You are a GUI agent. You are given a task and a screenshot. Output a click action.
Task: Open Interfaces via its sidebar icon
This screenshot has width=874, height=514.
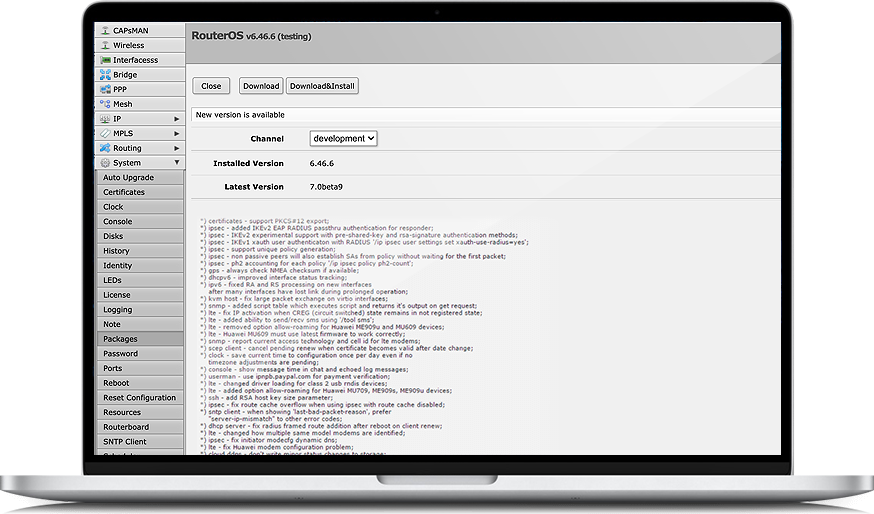[104, 60]
